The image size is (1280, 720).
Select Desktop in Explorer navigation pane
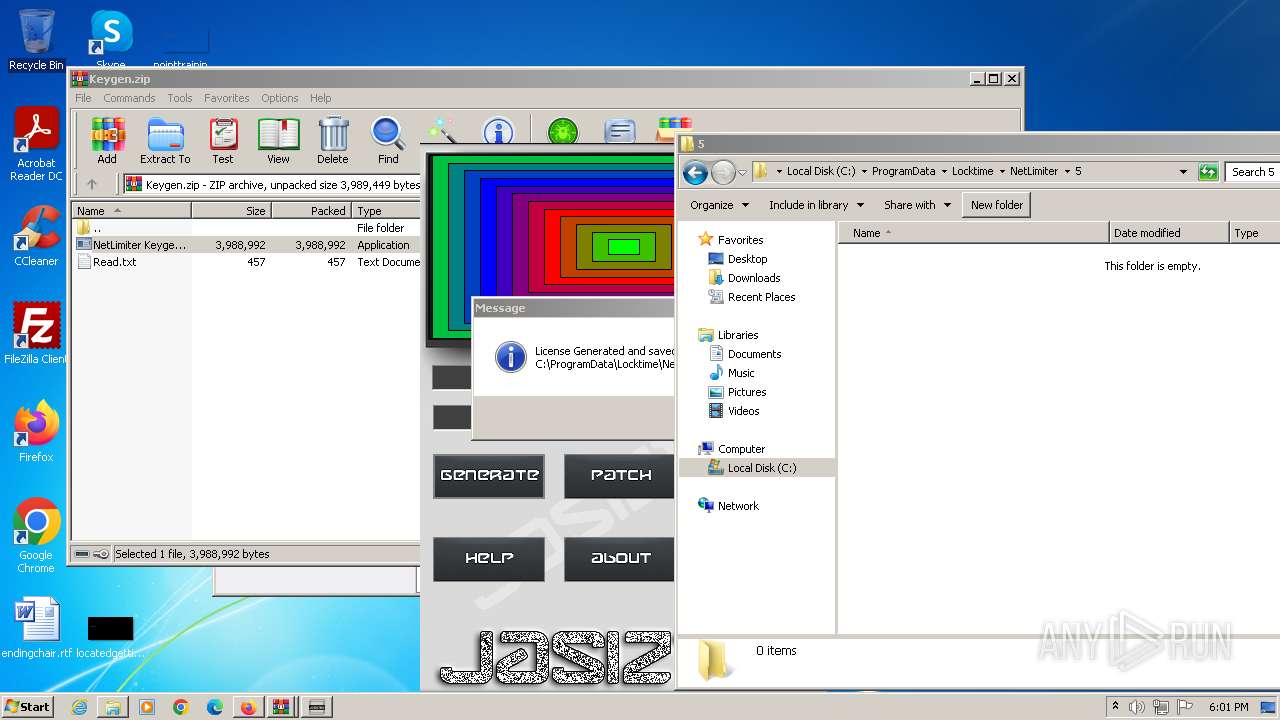coord(747,259)
